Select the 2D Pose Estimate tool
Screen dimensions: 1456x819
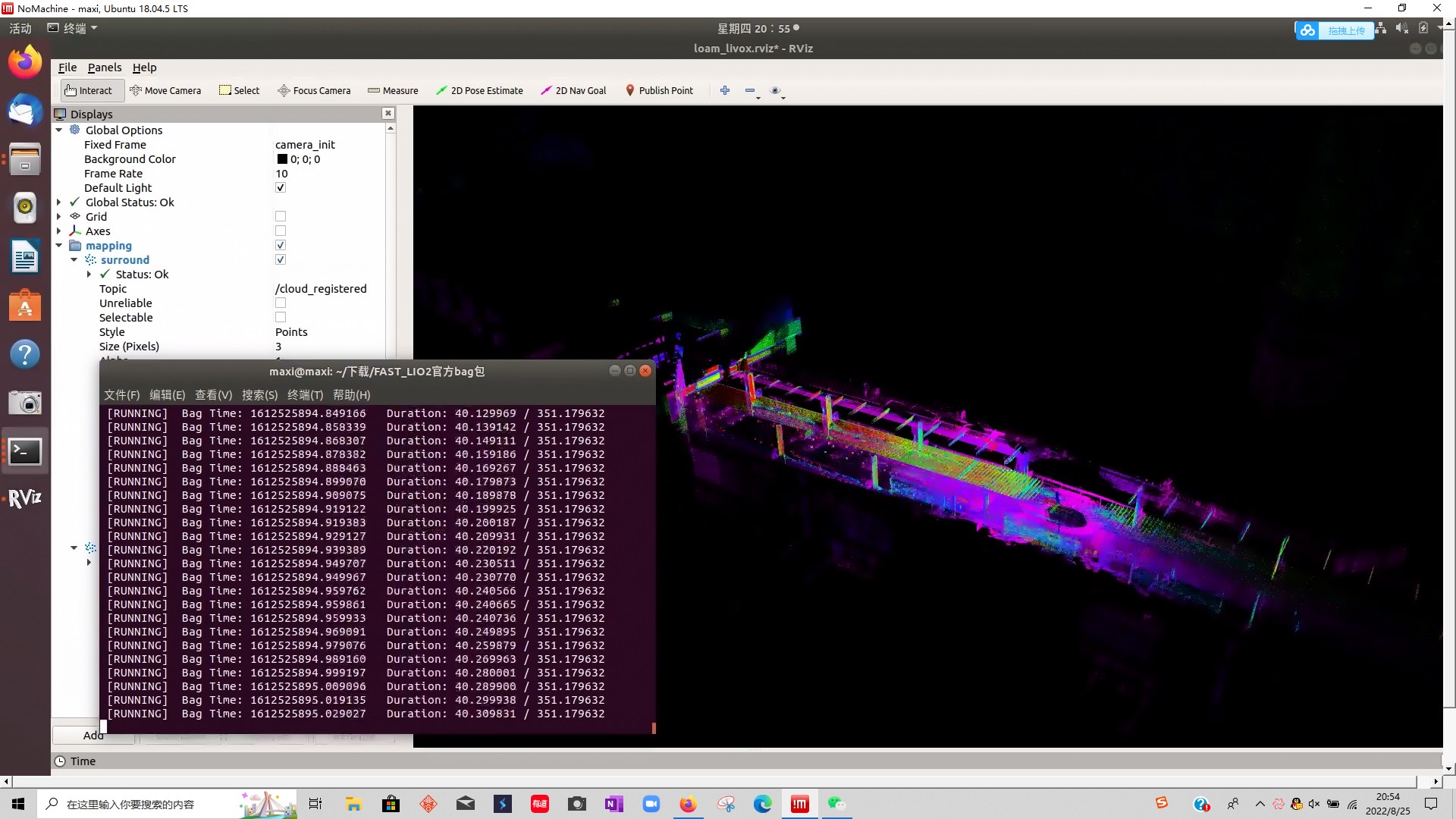pyautogui.click(x=479, y=90)
